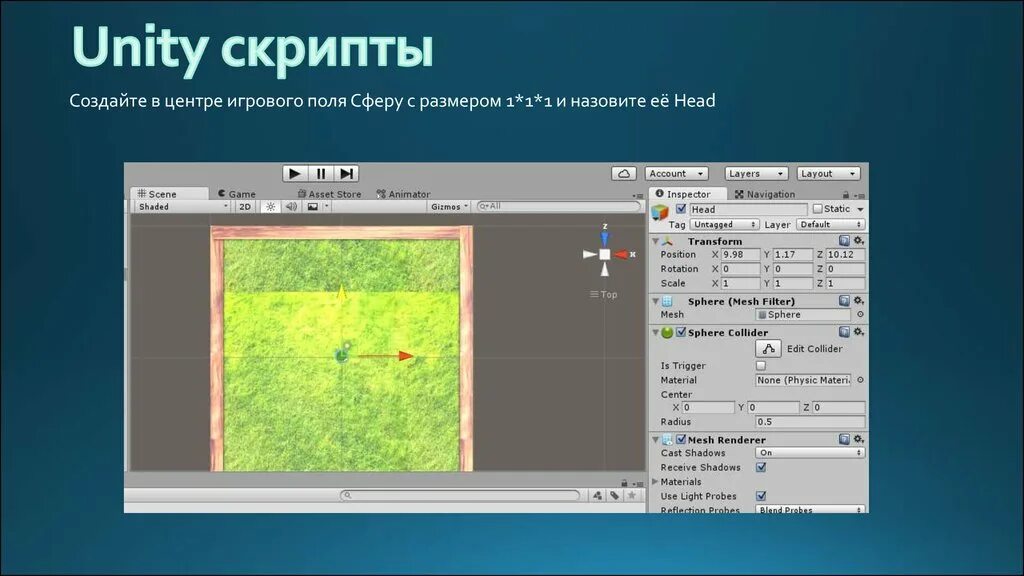Click the Head object cube icon
This screenshot has height=576, width=1024.
(660, 212)
